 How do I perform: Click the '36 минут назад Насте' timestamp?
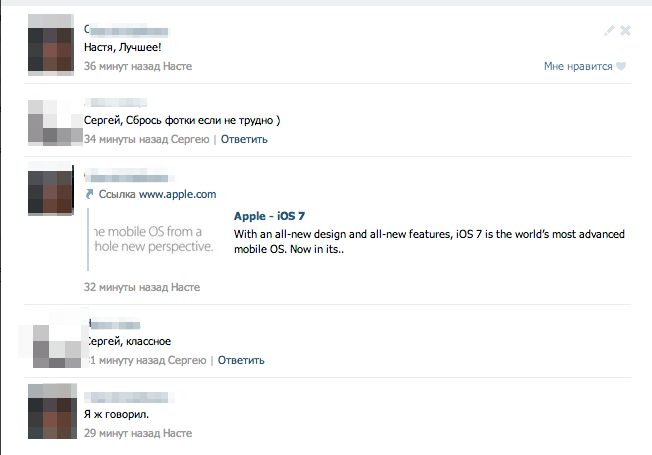tap(138, 66)
